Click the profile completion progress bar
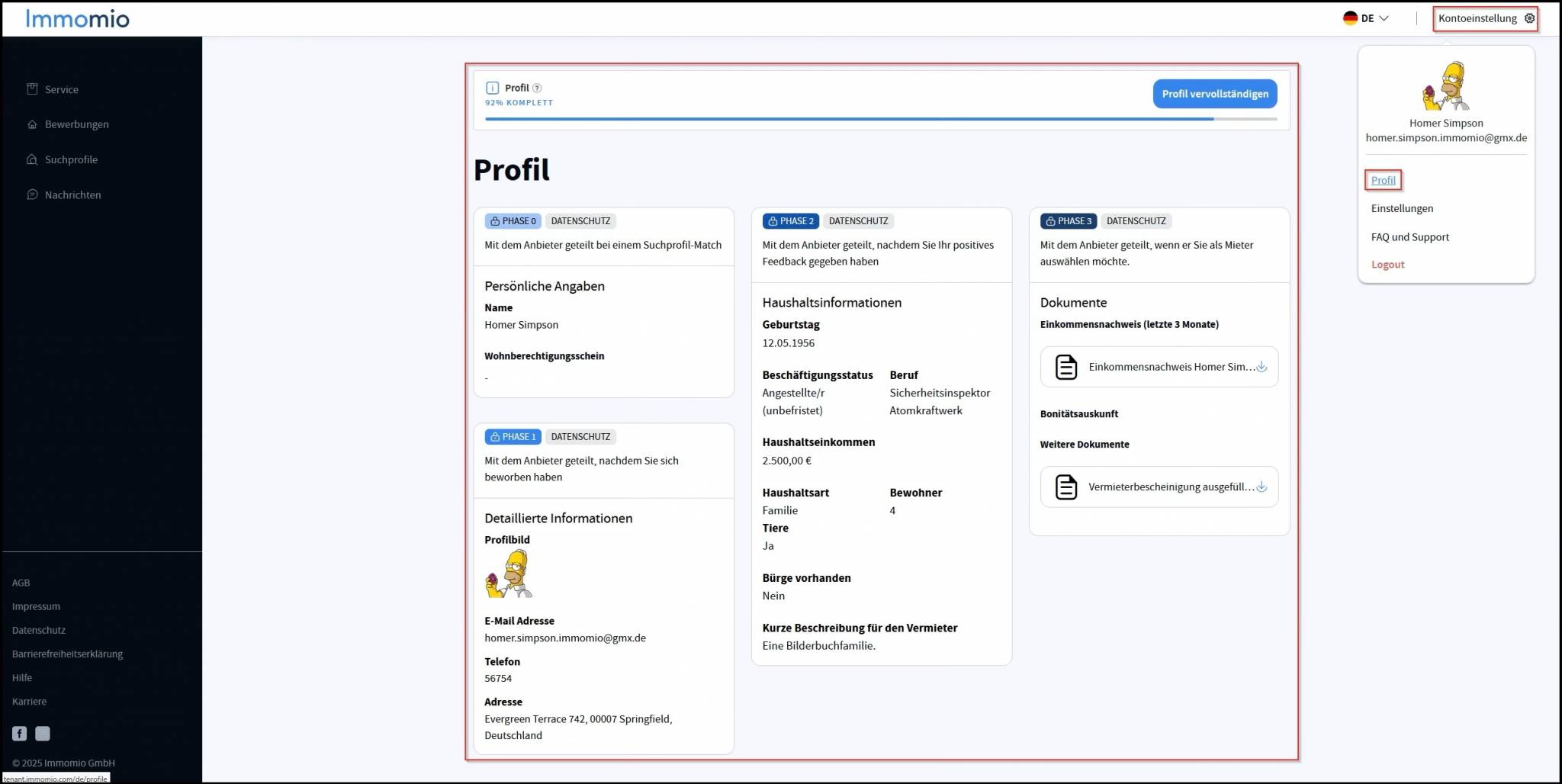The image size is (1562, 784). click(881, 119)
